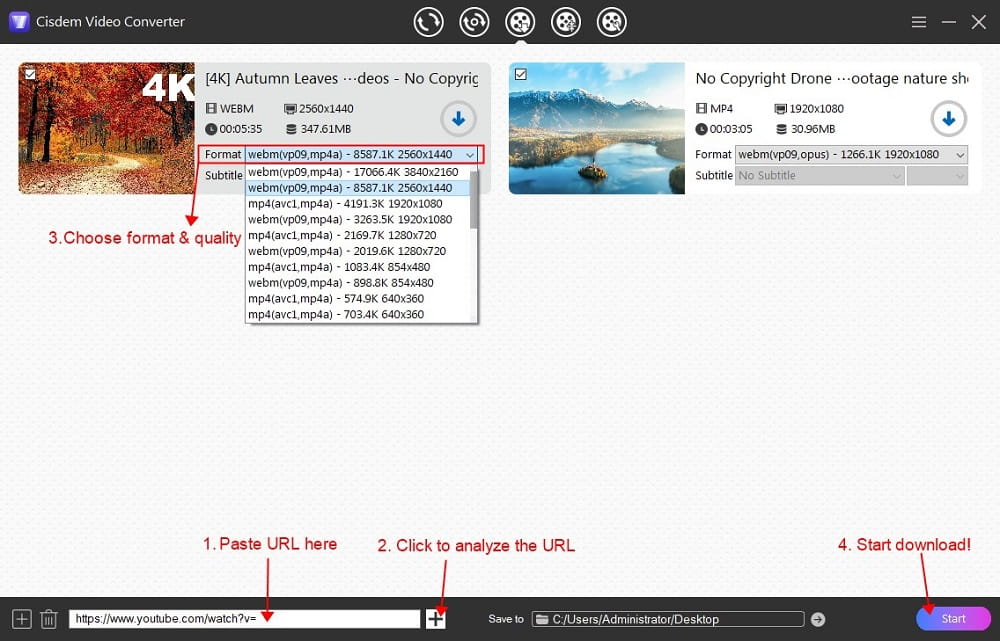
Task: Click the blue download arrow on Autumn Leaves video
Action: tap(458, 118)
